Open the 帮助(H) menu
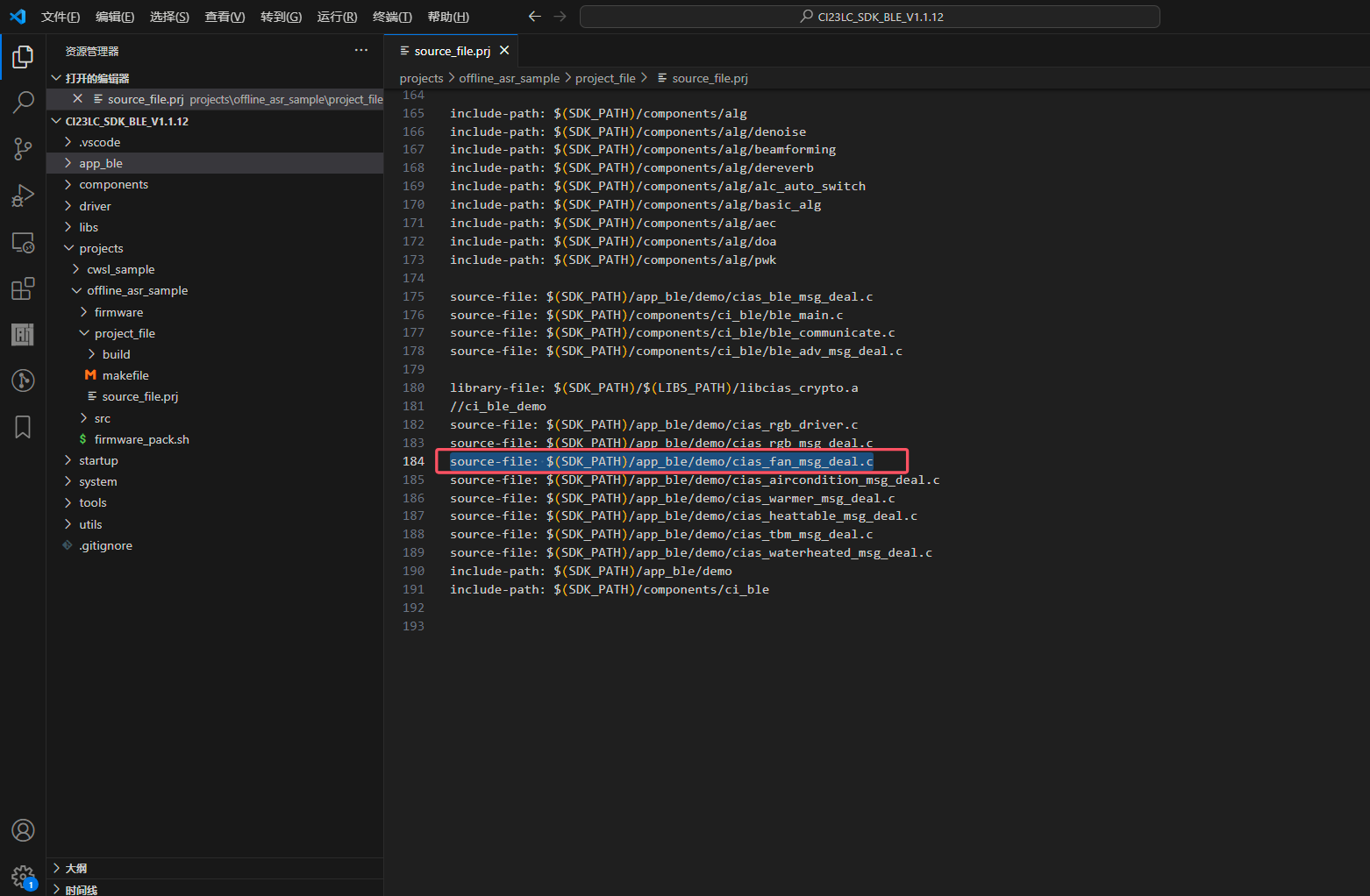The height and width of the screenshot is (896, 1370). point(448,17)
